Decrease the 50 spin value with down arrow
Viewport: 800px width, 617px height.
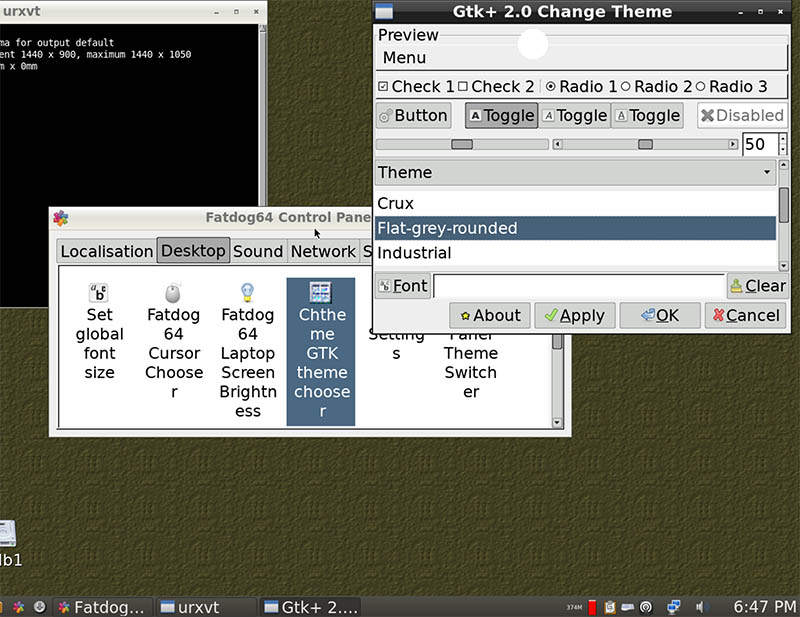pyautogui.click(x=783, y=150)
